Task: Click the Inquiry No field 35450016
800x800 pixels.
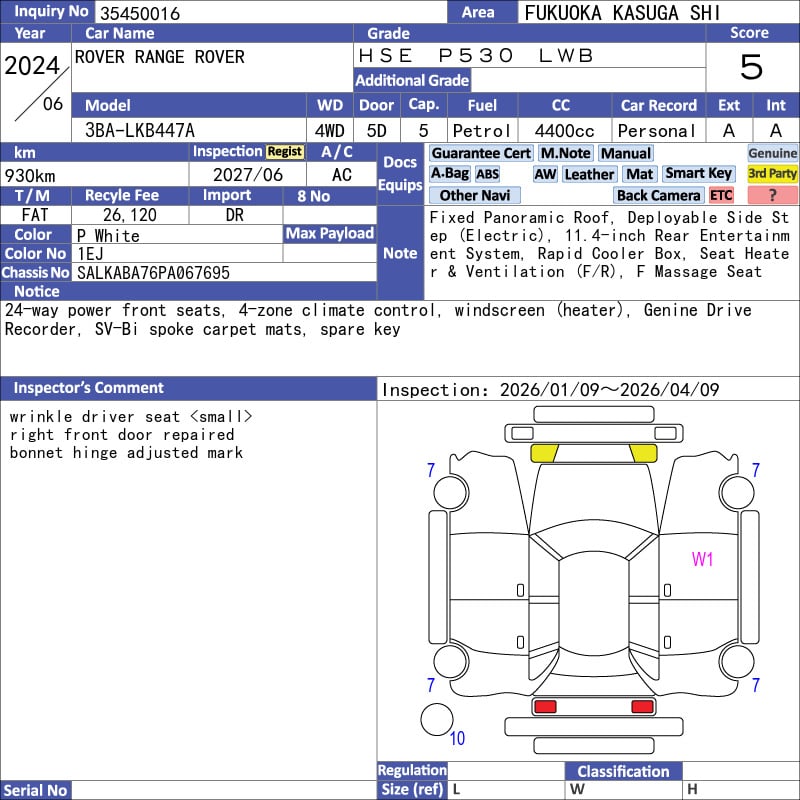Action: [x=139, y=13]
